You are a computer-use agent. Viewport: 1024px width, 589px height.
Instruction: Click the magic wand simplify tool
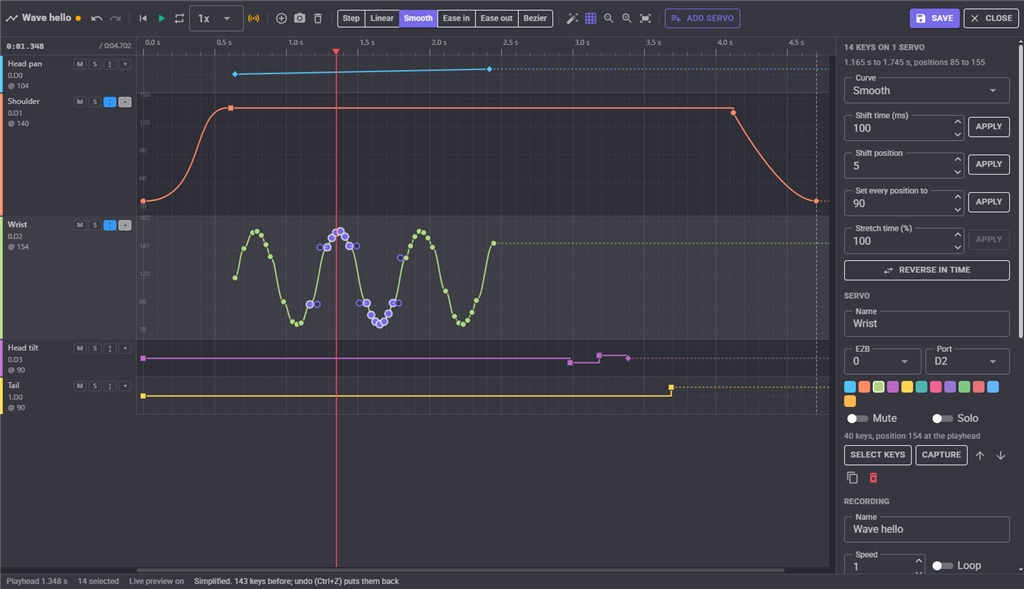click(572, 18)
